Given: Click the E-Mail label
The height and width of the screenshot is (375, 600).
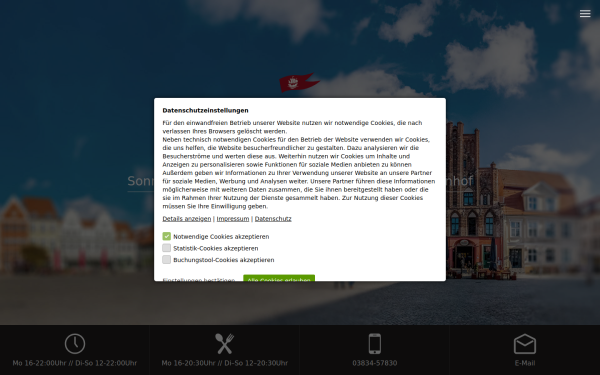Looking at the screenshot, I should tap(525, 363).
